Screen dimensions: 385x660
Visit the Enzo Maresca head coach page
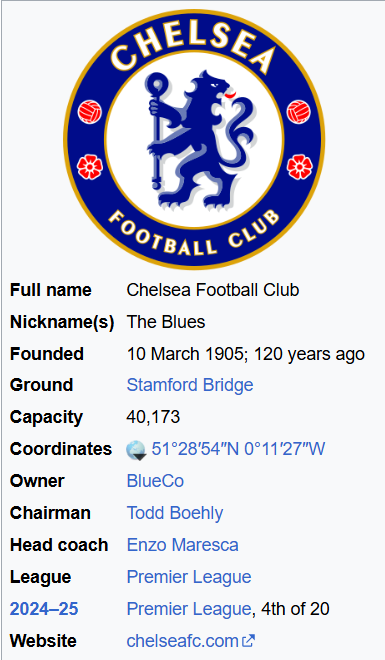coord(183,545)
